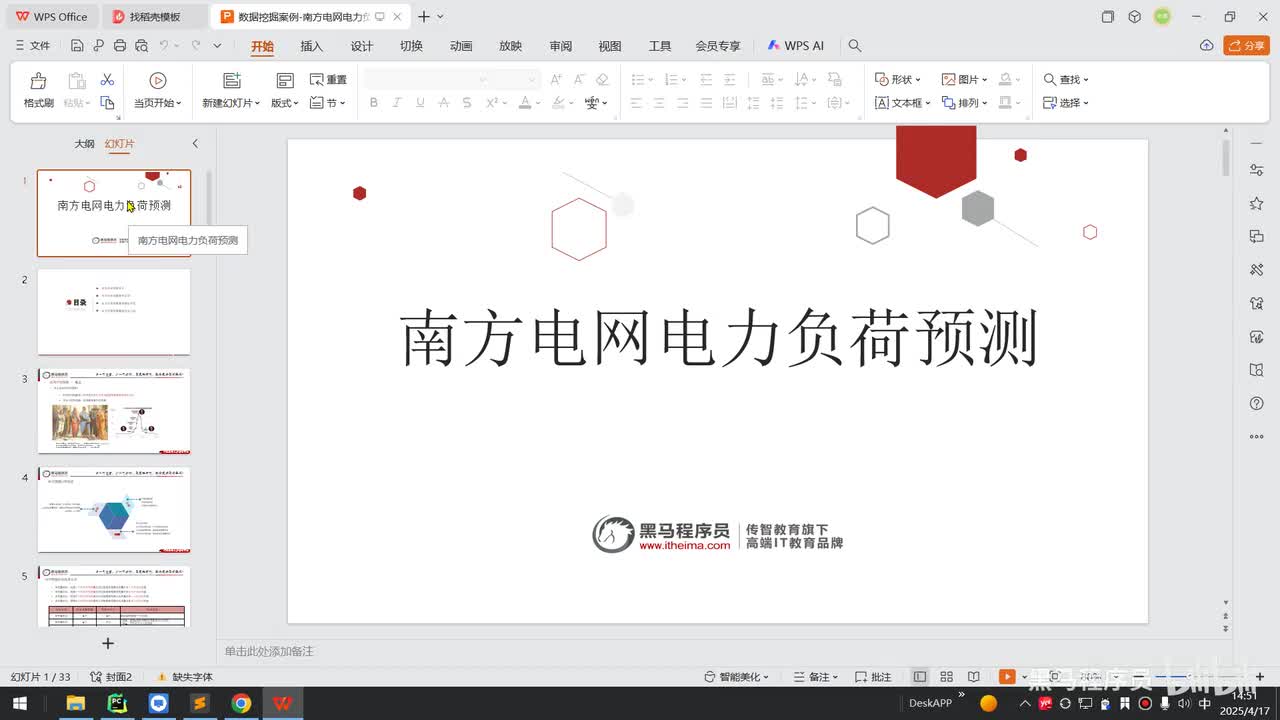The image size is (1280, 720).
Task: Open PyCharm from the Windows taskbar
Action: [x=117, y=703]
